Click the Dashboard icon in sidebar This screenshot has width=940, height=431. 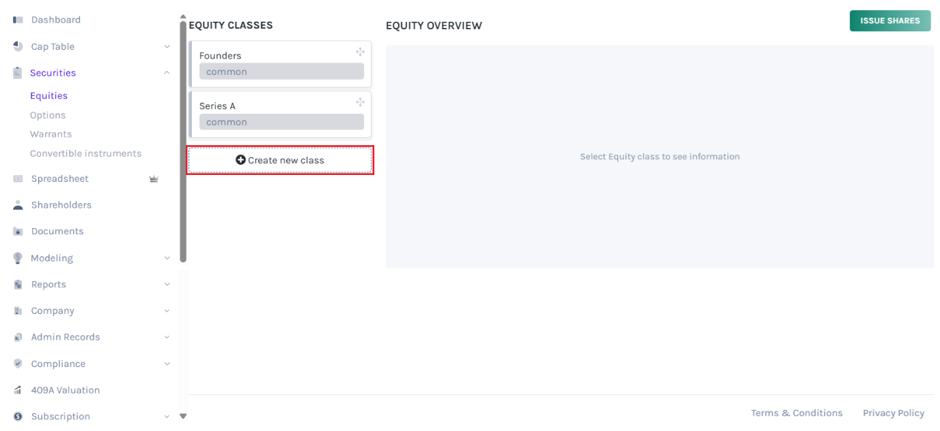tap(18, 20)
